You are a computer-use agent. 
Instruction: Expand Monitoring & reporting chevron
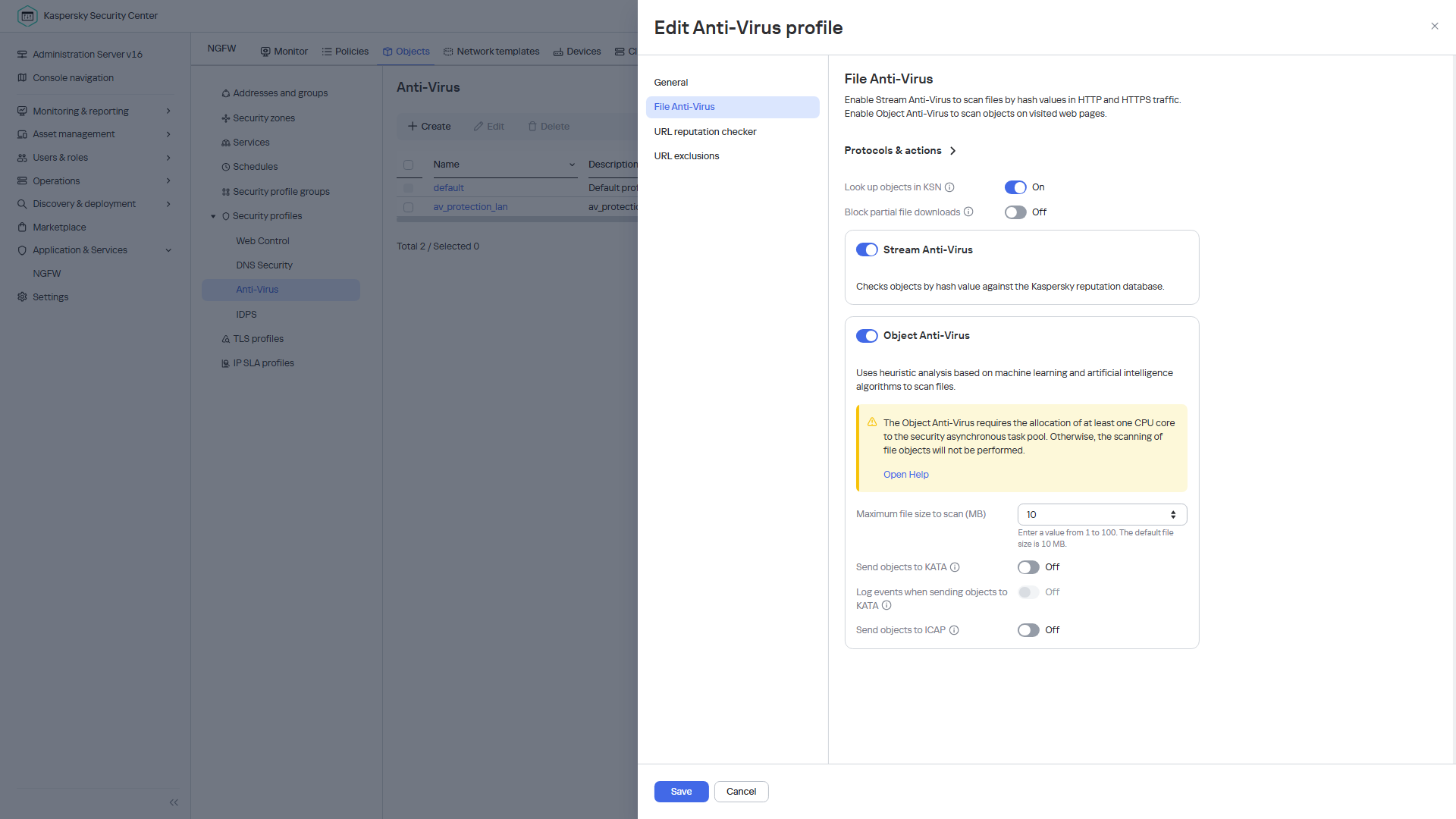(168, 111)
